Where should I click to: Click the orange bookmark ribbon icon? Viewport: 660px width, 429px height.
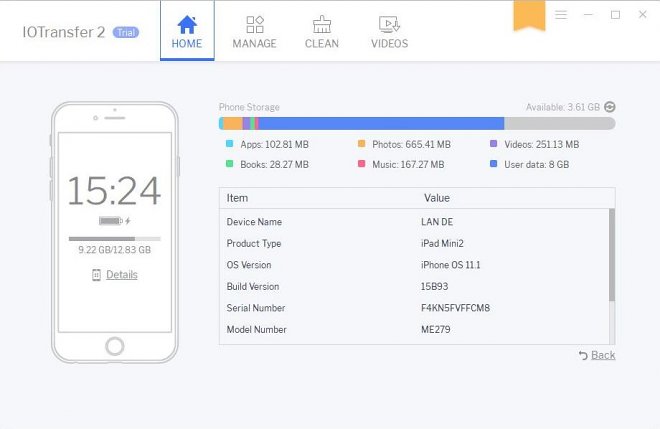click(x=529, y=16)
